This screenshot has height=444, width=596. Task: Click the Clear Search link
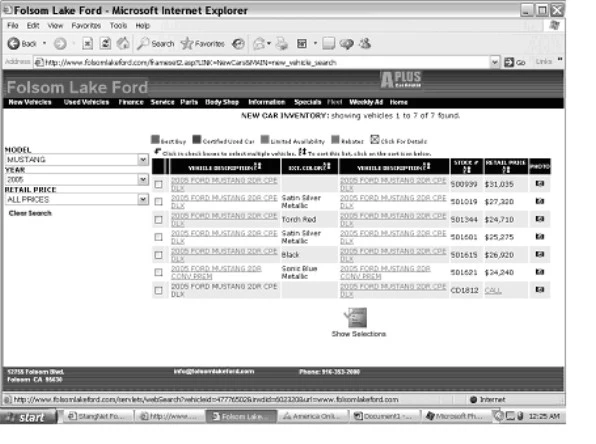pos(30,213)
